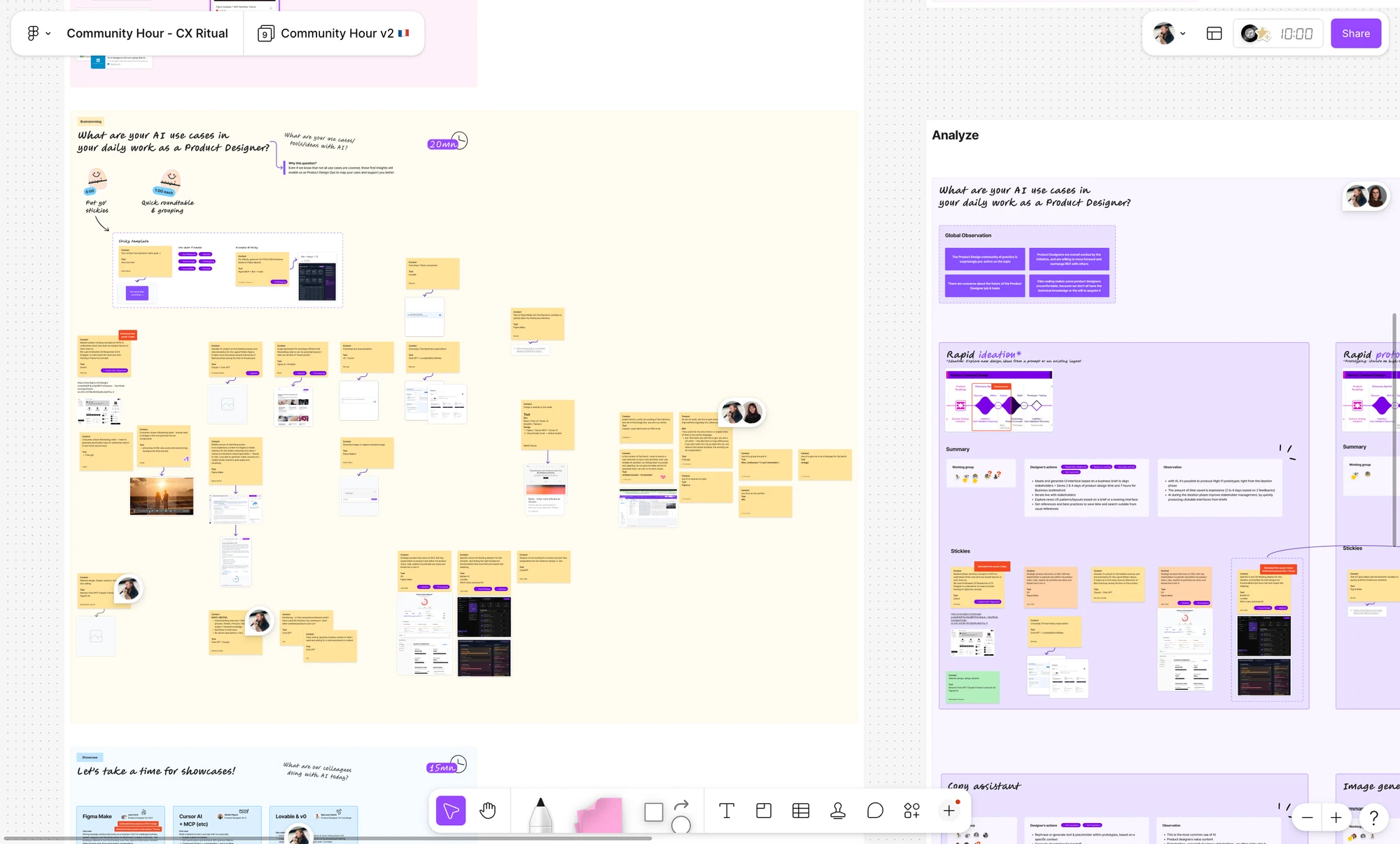The height and width of the screenshot is (844, 1400).
Task: Select the Copy assistant section title
Action: [x=984, y=786]
